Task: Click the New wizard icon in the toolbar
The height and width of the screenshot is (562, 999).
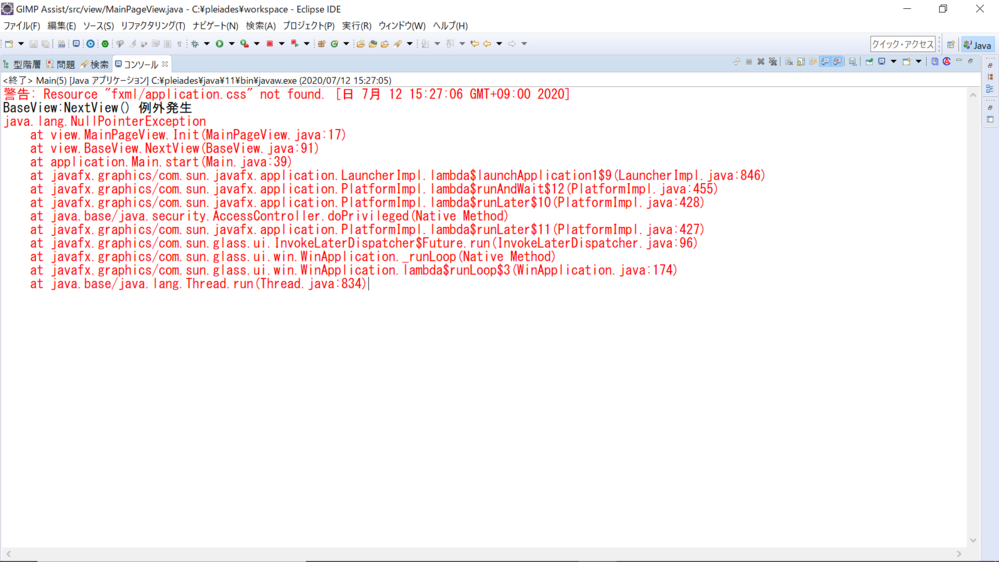Action: point(9,44)
